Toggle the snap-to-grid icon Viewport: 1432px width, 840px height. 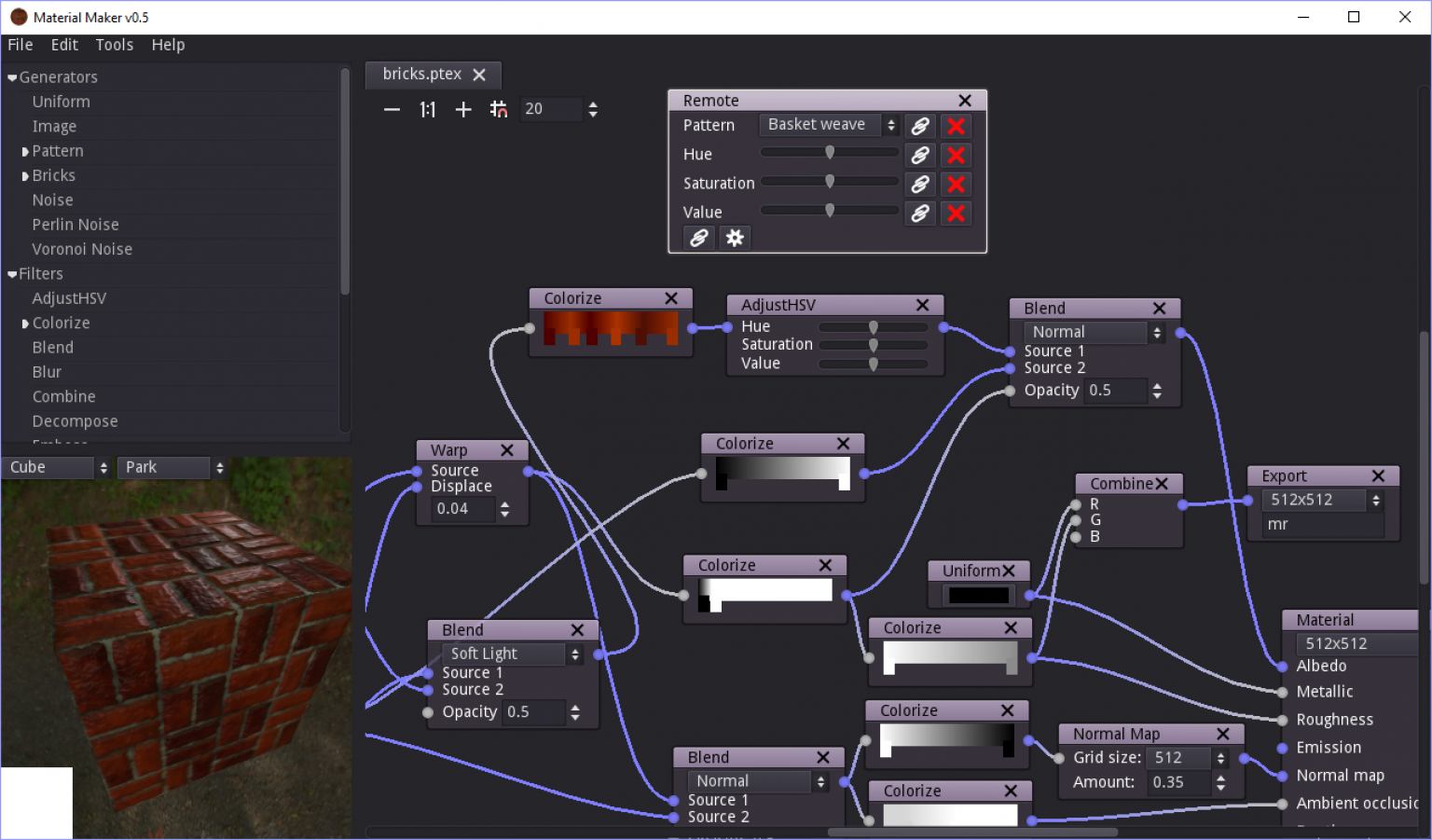point(499,109)
